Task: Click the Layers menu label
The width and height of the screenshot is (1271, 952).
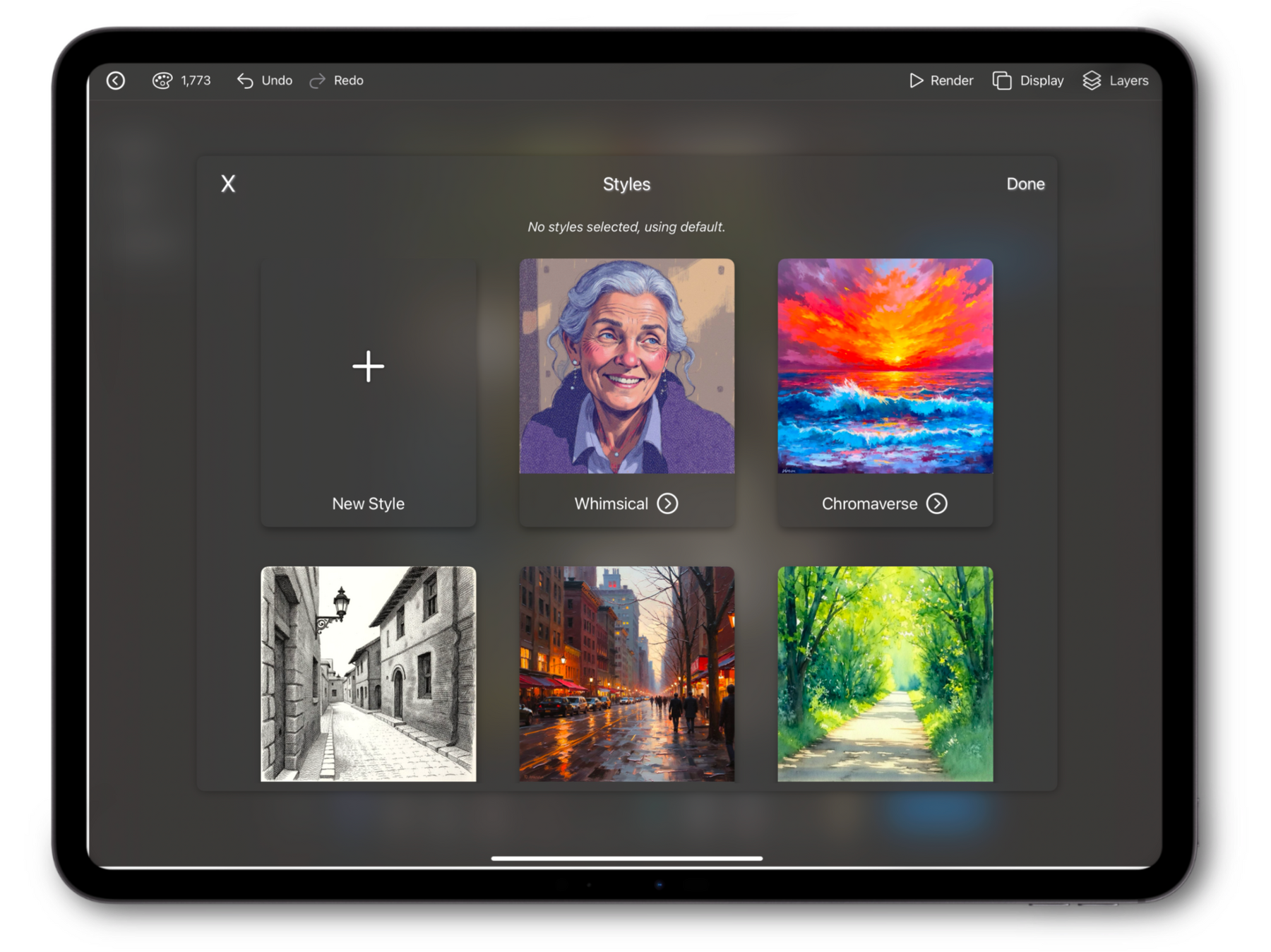Action: [1128, 81]
